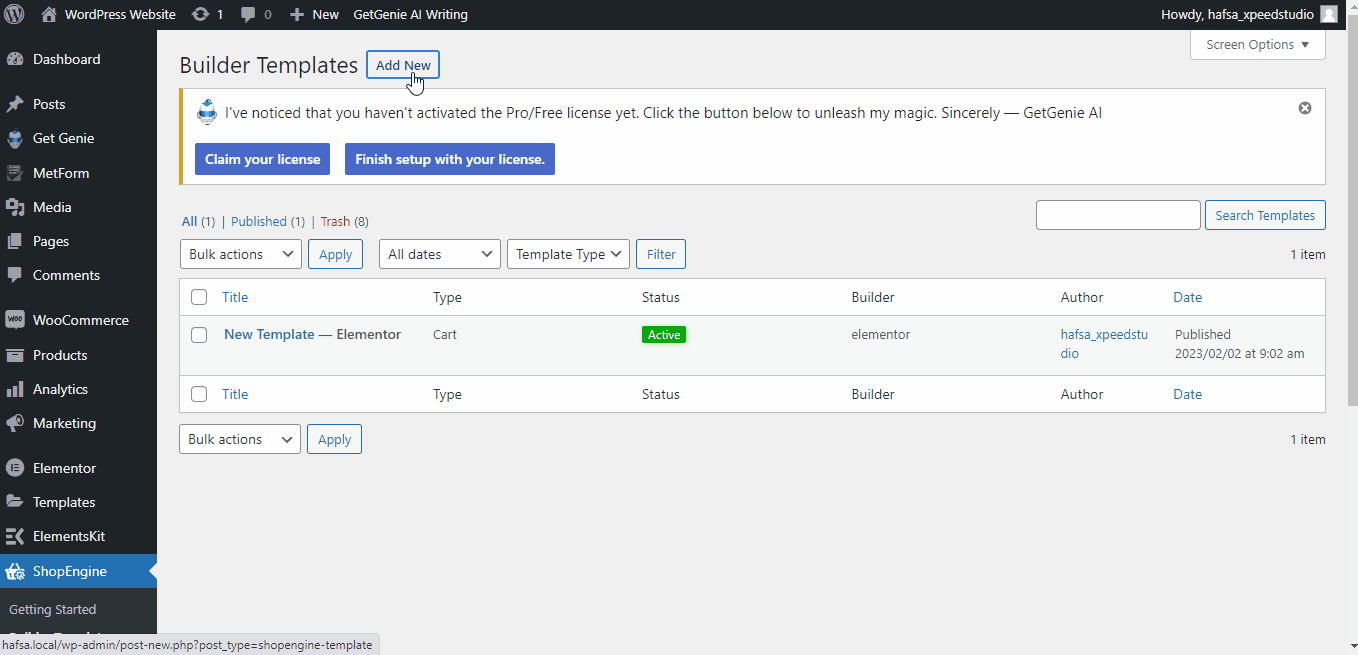Sort by the Date footer column
Viewport: 1358px width, 655px height.
pyautogui.click(x=1188, y=394)
